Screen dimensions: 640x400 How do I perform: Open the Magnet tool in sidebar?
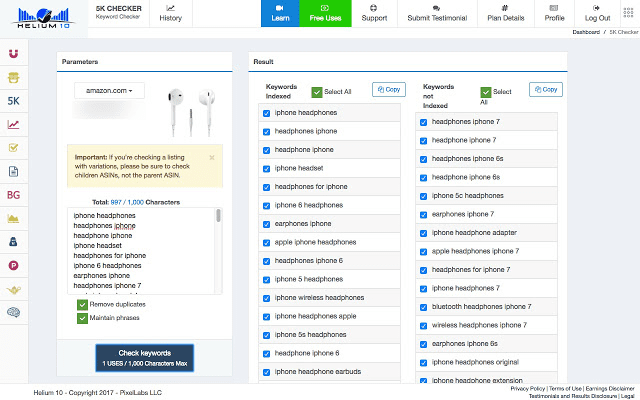coord(13,53)
